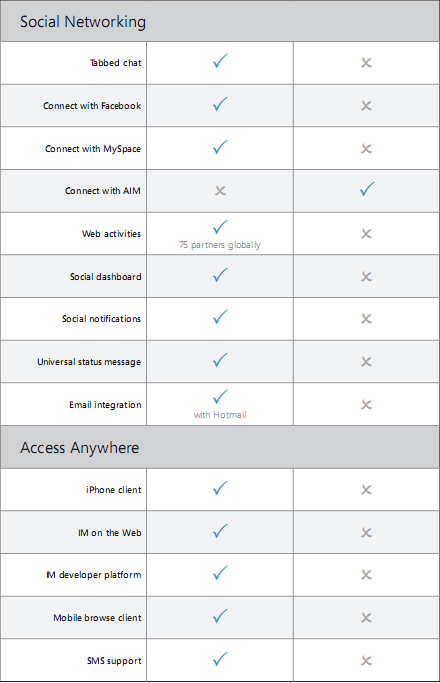This screenshot has height=683, width=440.
Task: Click the checkmark for Social dashboard
Action: (220, 275)
